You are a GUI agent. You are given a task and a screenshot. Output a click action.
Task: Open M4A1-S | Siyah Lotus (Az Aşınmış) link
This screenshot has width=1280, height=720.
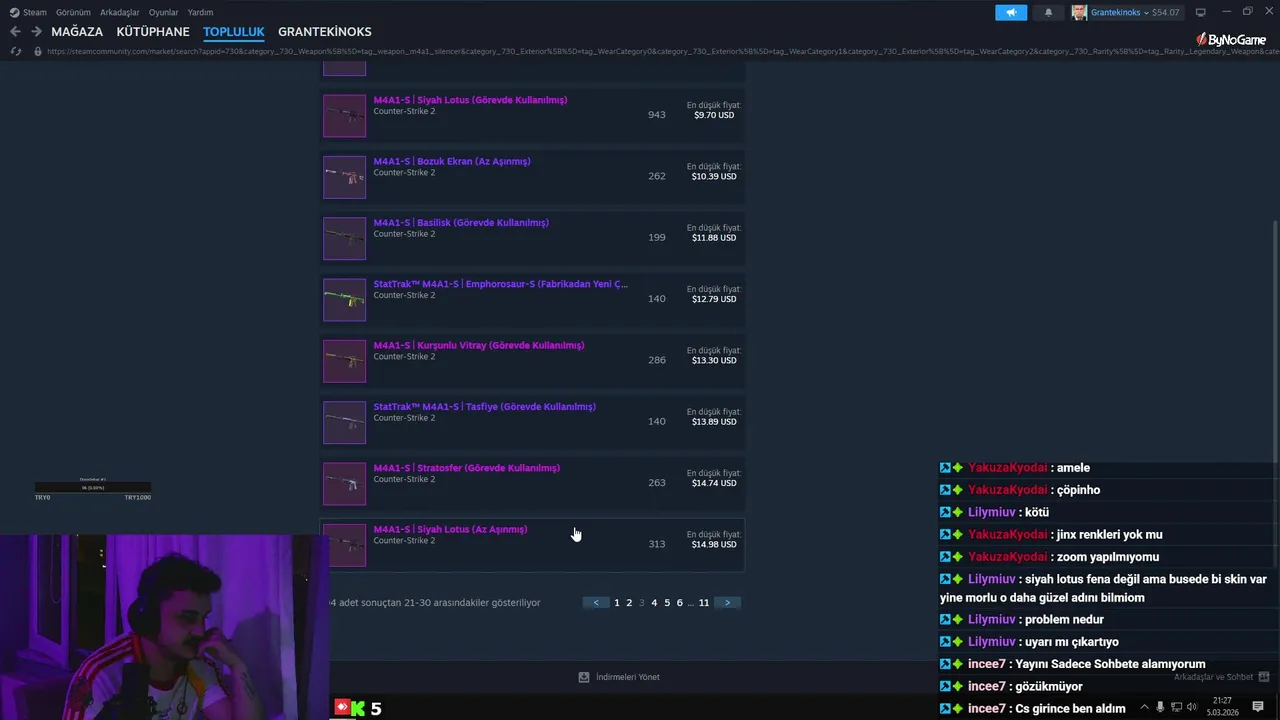tap(450, 529)
